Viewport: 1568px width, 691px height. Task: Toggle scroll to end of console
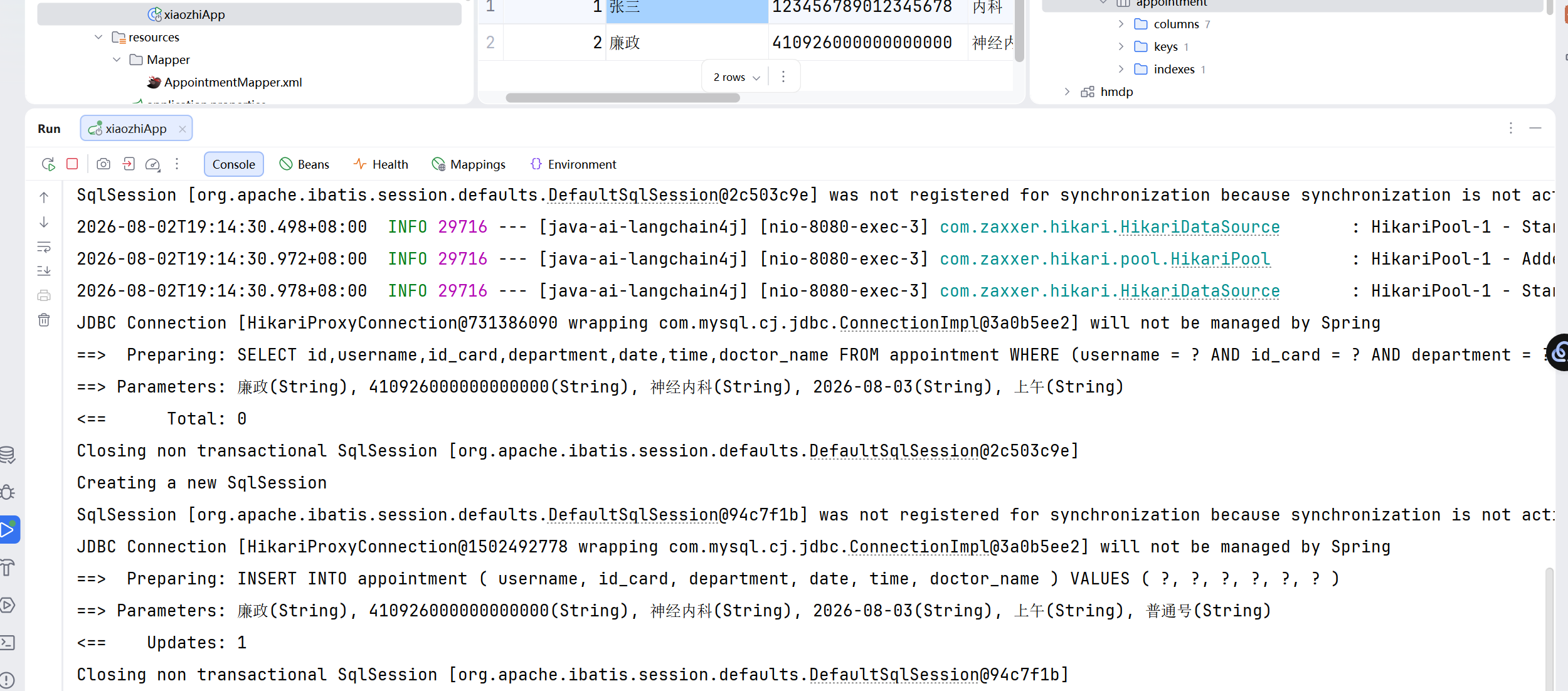pos(44,271)
